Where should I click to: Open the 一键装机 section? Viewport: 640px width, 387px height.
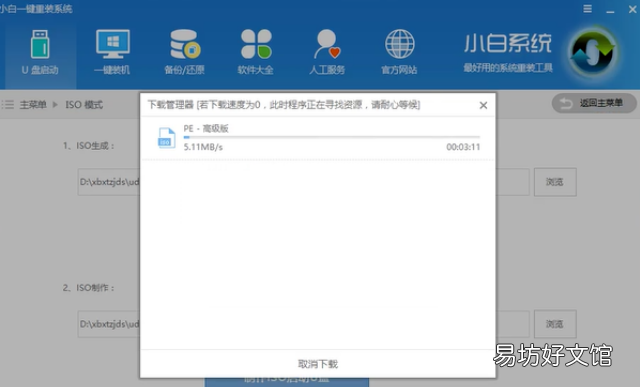coord(112,52)
